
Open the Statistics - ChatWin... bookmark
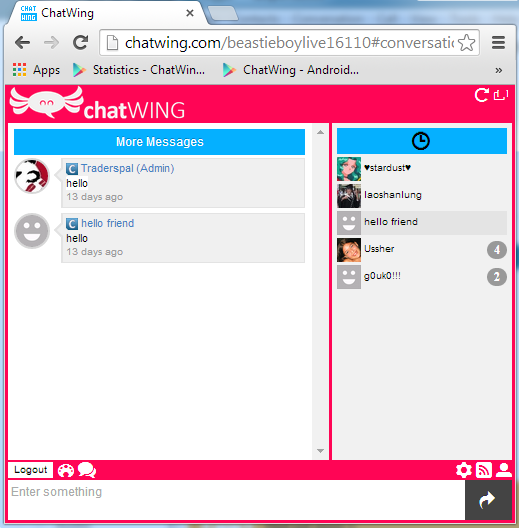(x=139, y=70)
